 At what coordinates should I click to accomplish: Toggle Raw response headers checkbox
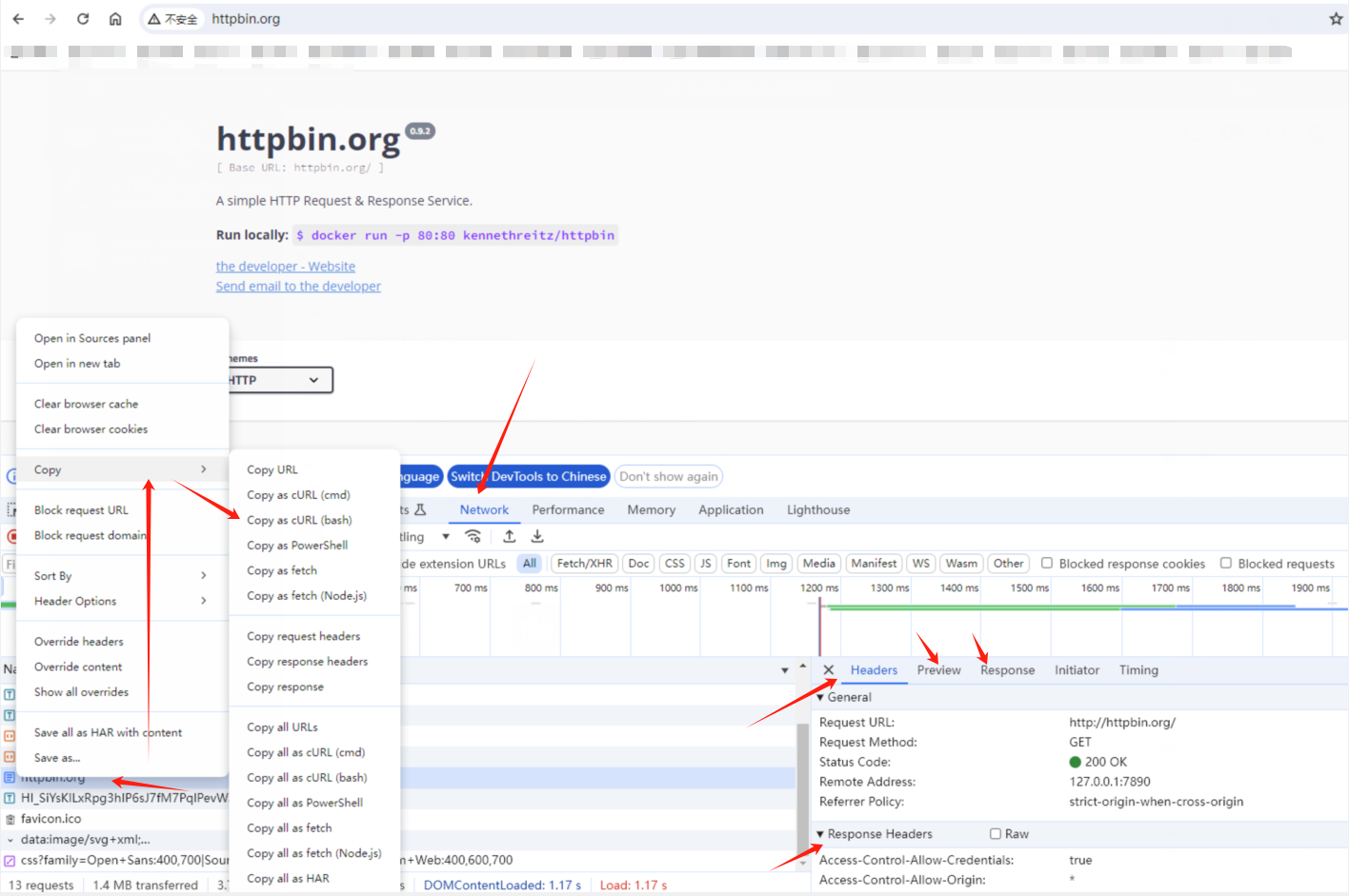tap(996, 834)
